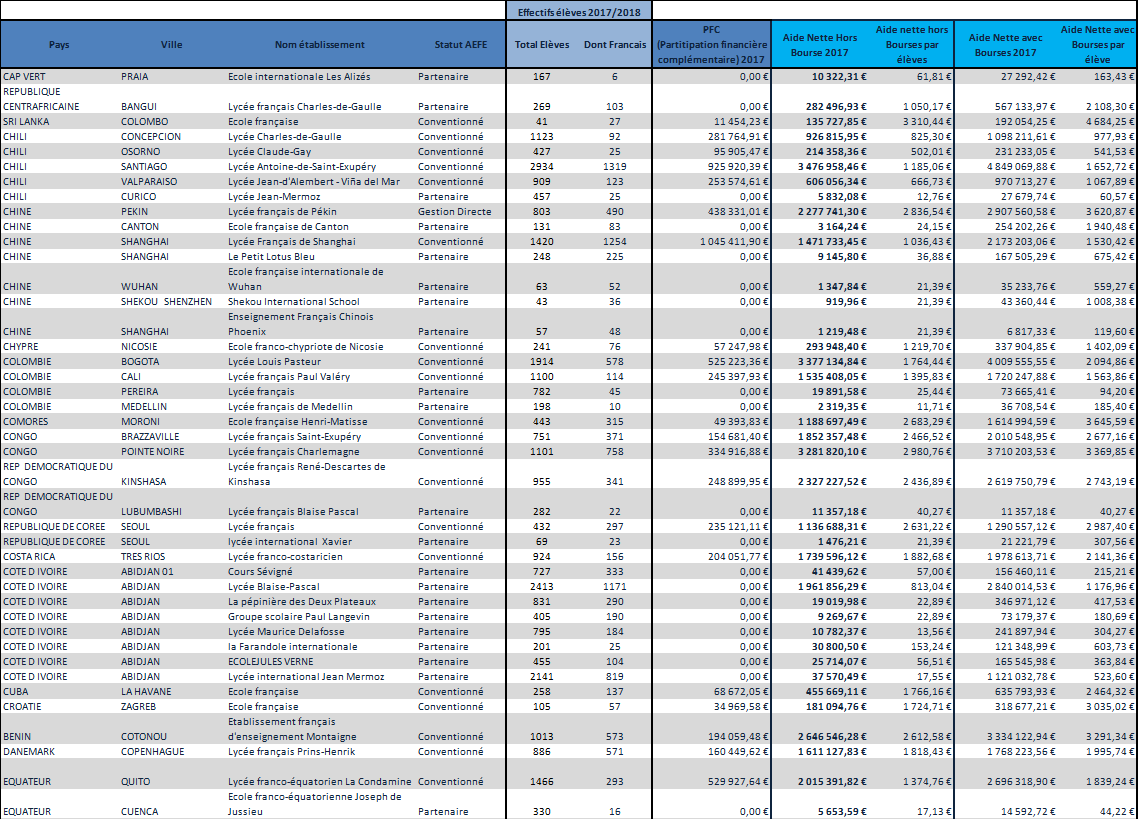The width and height of the screenshot is (1138, 819).
Task: Click the 'CAP VERT' country cell
Action: pyautogui.click(x=27, y=76)
